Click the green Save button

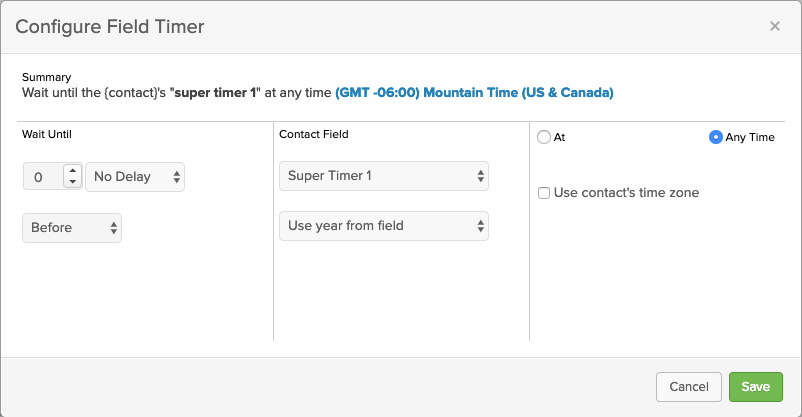tap(755, 387)
